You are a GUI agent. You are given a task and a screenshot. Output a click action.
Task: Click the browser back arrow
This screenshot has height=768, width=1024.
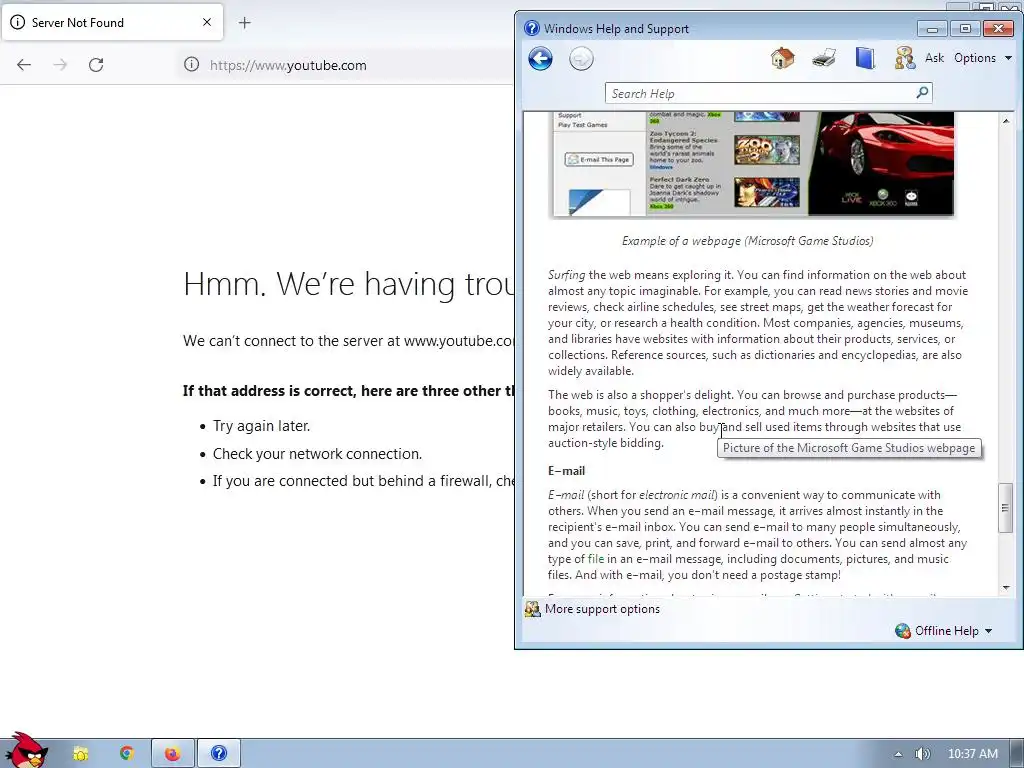[x=24, y=65]
